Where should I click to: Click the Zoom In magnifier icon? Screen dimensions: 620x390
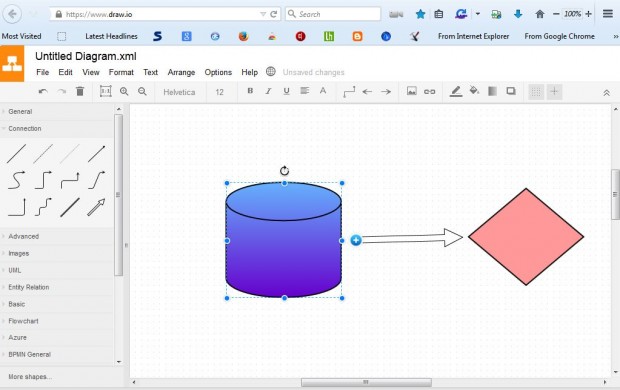124,92
